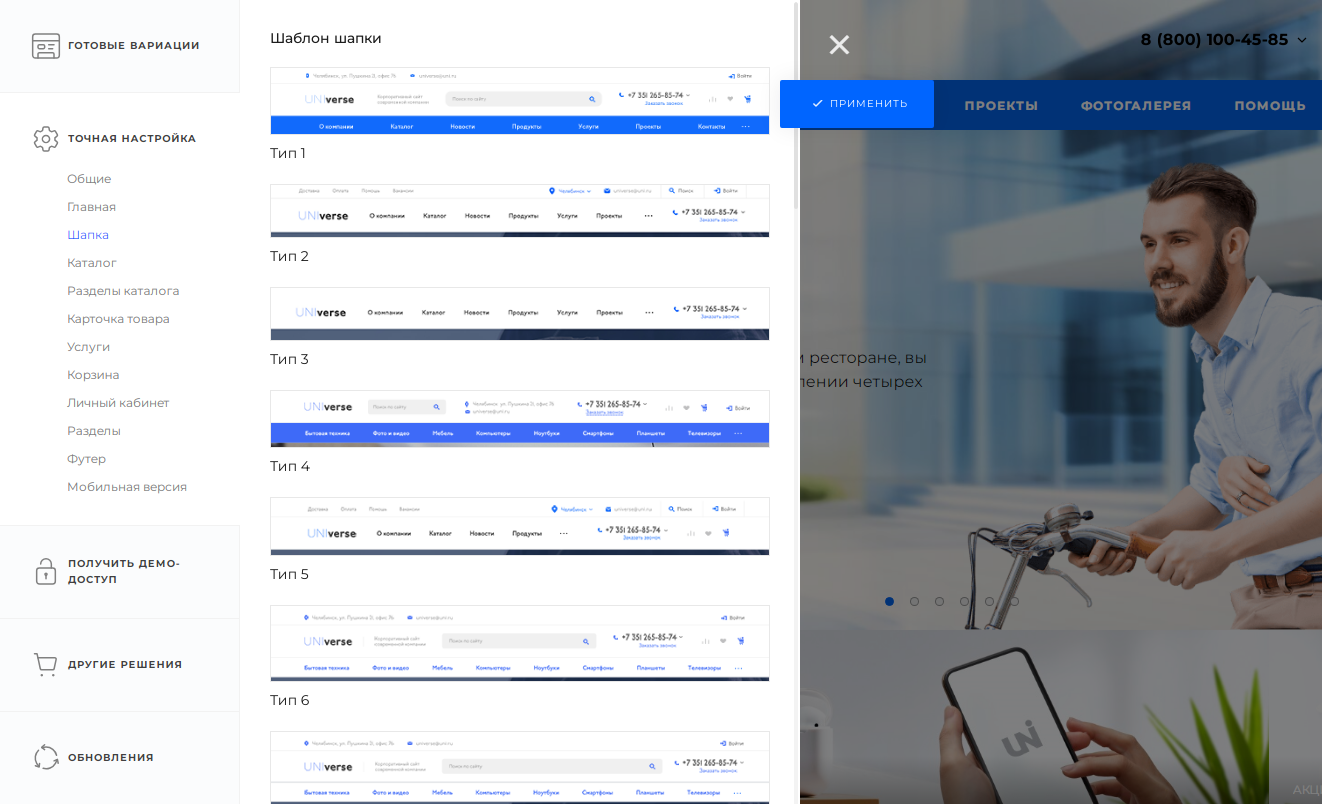
Task: Select Мобильная версия settings item
Action: [x=127, y=487]
